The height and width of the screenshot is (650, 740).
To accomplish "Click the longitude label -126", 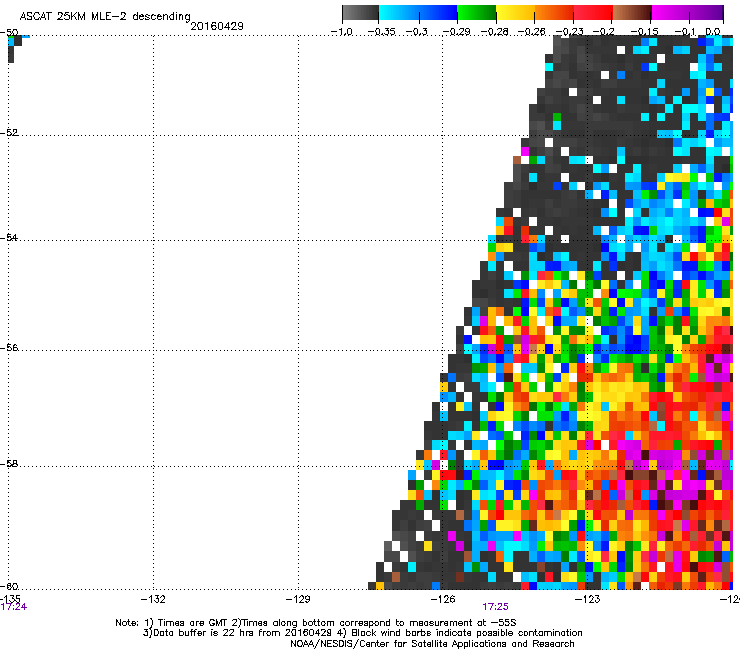I will point(443,599).
